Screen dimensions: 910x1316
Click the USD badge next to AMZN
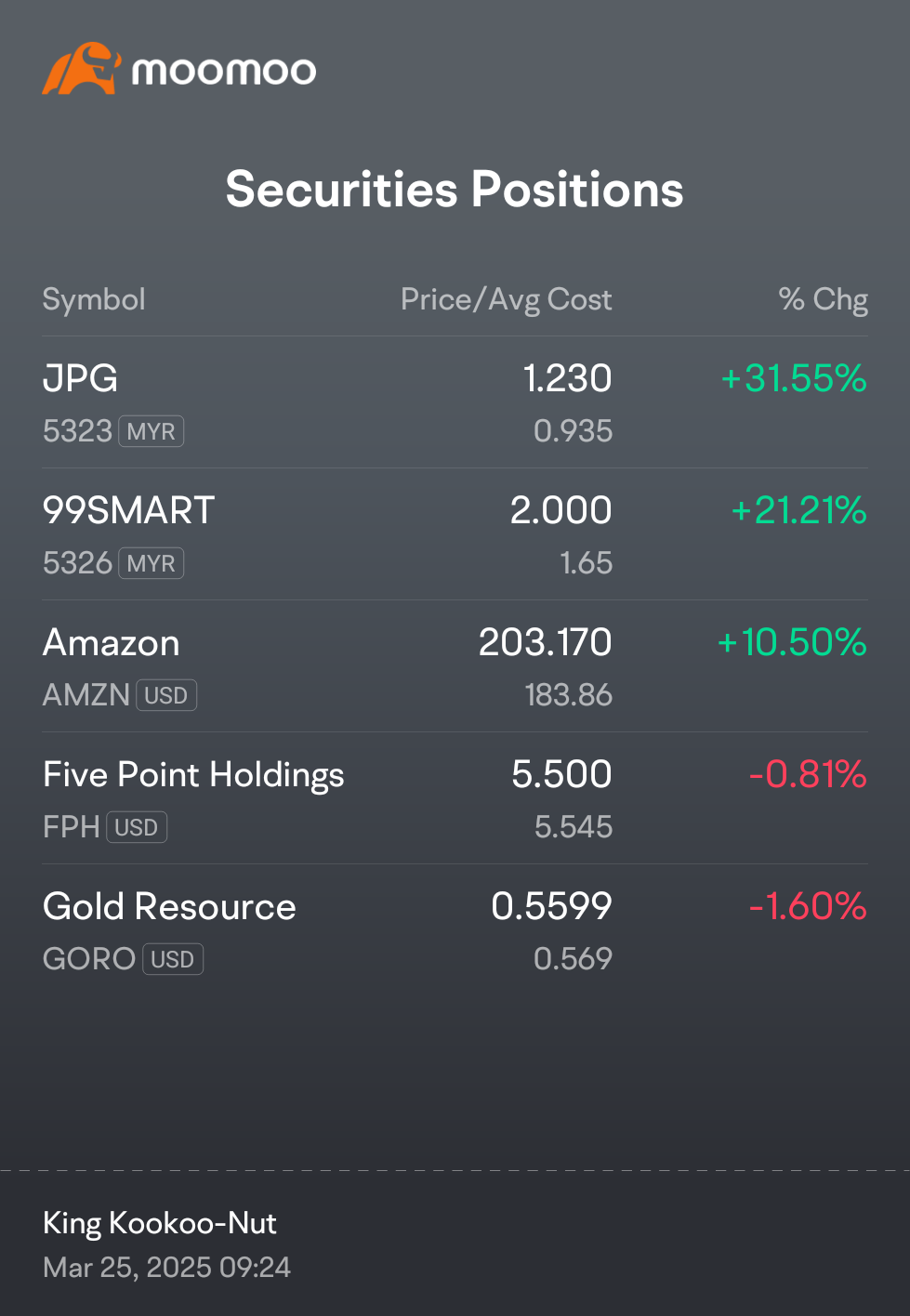click(x=166, y=695)
